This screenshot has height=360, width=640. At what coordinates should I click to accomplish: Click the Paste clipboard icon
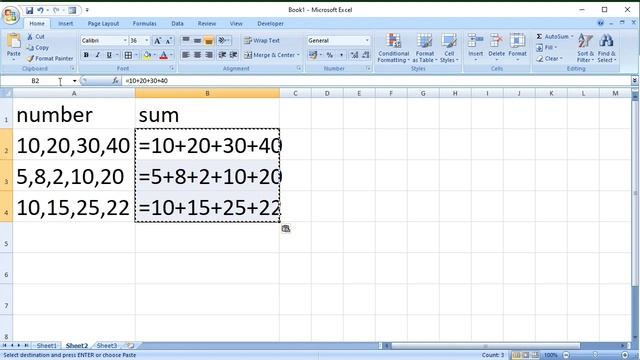(x=14, y=41)
